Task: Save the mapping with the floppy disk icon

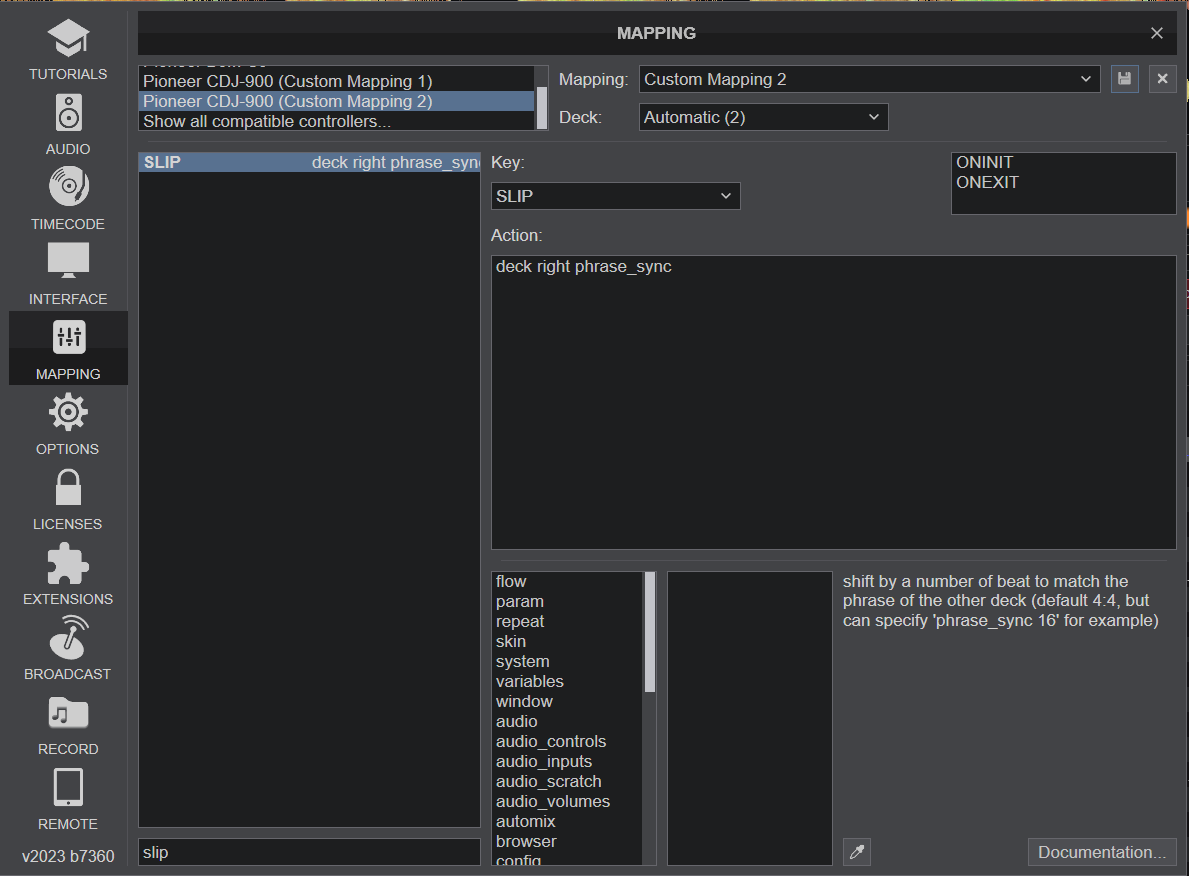Action: (1125, 79)
